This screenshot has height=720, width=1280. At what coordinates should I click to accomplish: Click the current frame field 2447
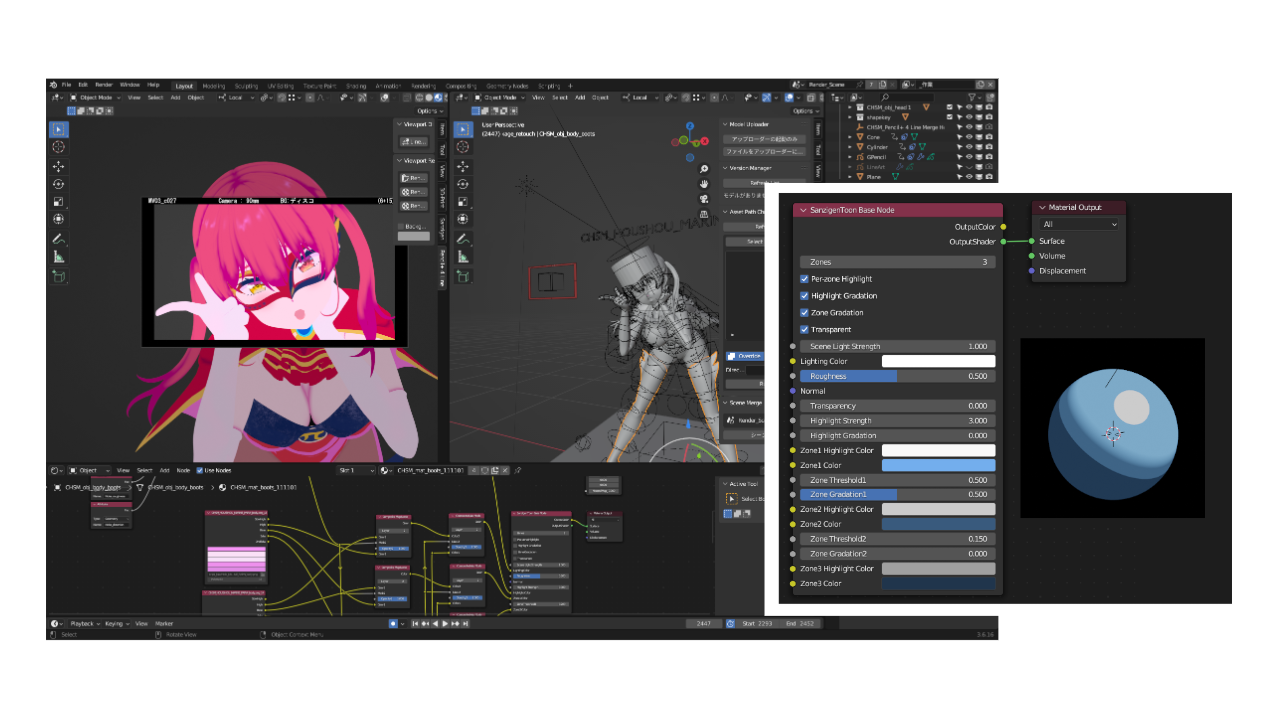704,624
